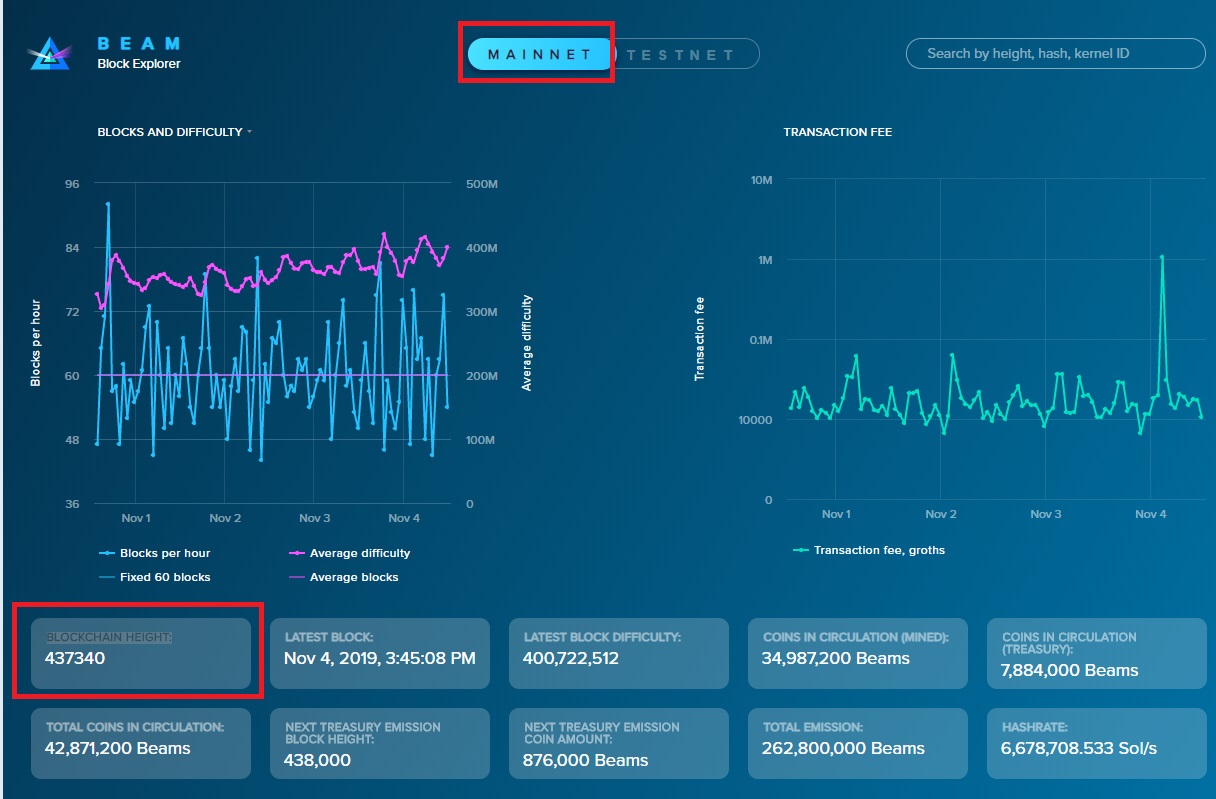1216x799 pixels.
Task: Open the Blocks and Difficulty chart dropdown
Action: 174,132
